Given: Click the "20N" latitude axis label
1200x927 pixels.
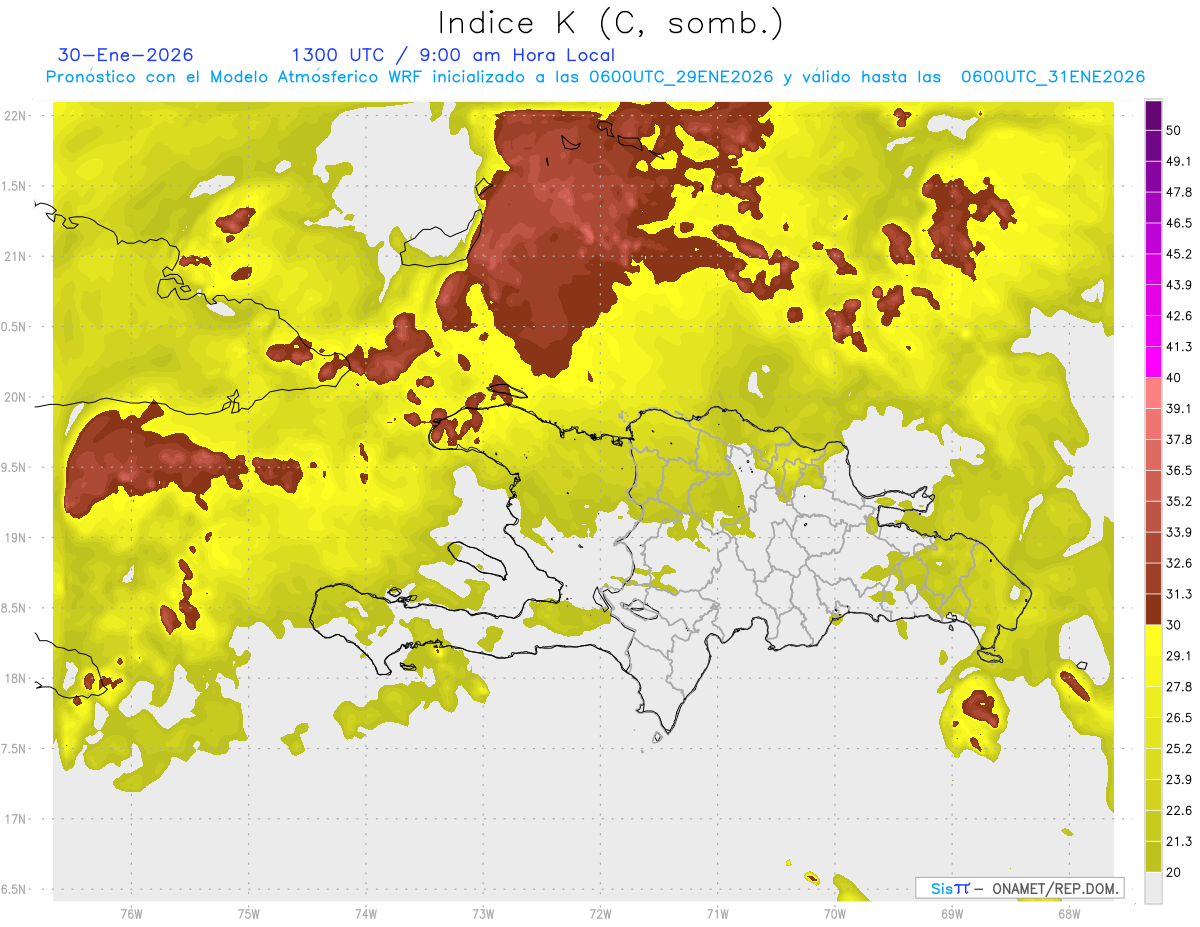Looking at the screenshot, I should (x=16, y=397).
